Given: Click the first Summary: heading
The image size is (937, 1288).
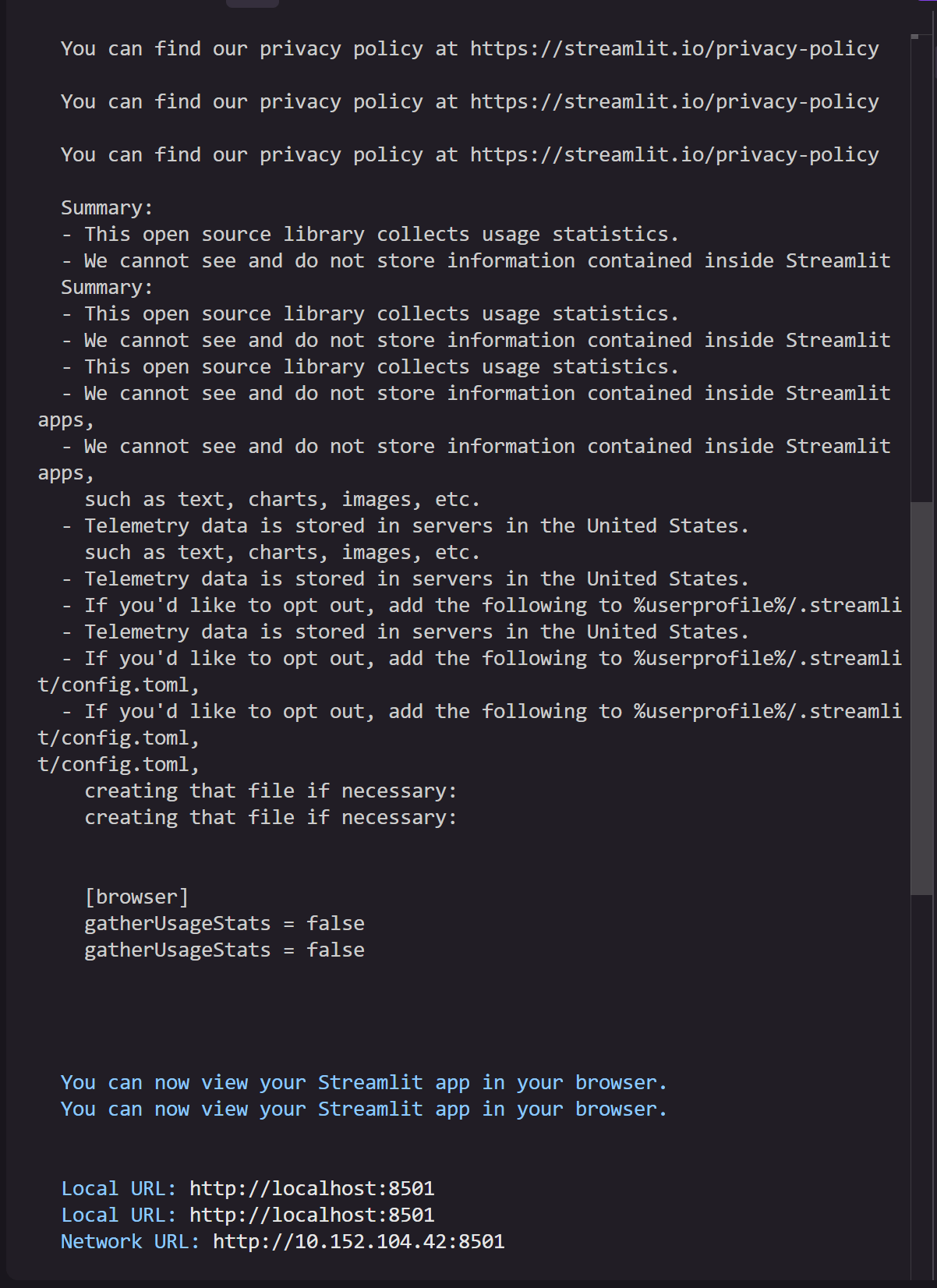Looking at the screenshot, I should pyautogui.click(x=107, y=208).
